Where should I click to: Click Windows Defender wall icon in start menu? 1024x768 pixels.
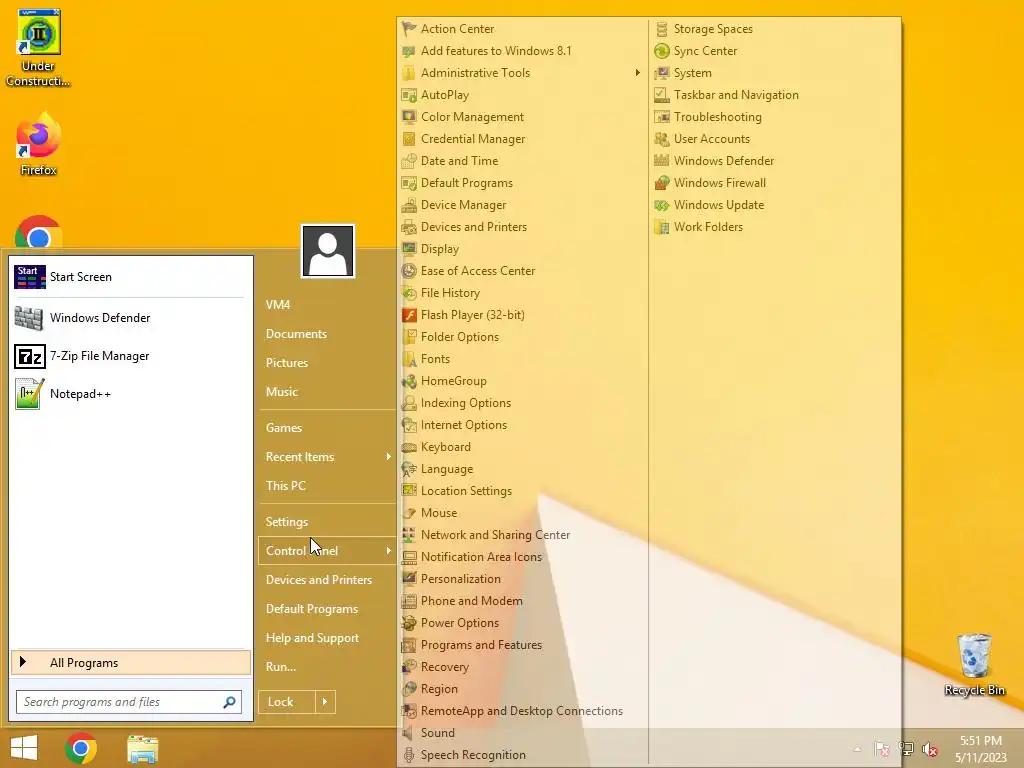29,318
